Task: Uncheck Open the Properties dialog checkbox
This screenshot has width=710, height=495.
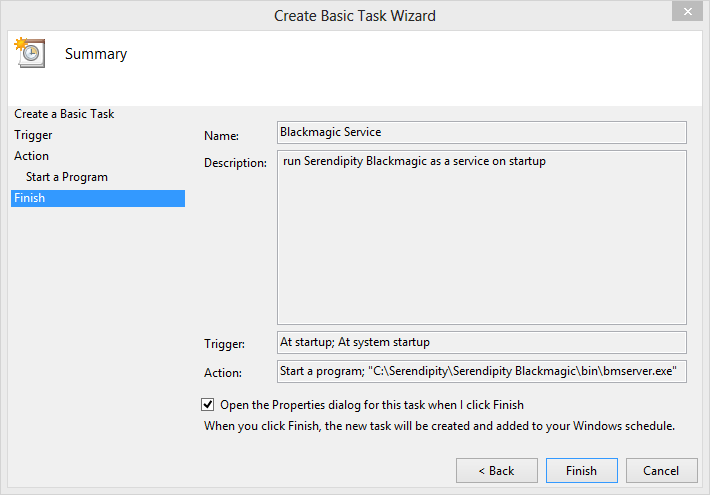Action: 208,404
